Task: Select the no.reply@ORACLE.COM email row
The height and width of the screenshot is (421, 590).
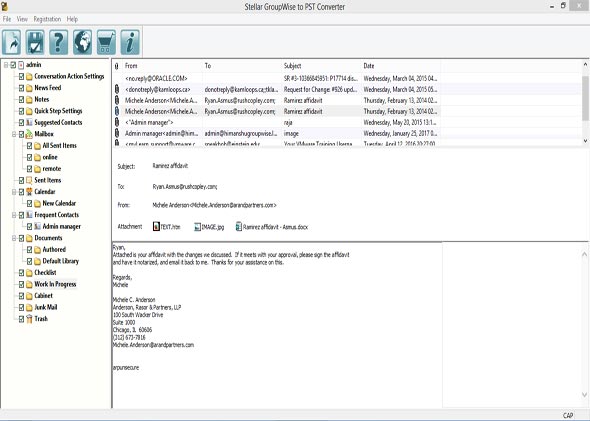Action: 276,79
